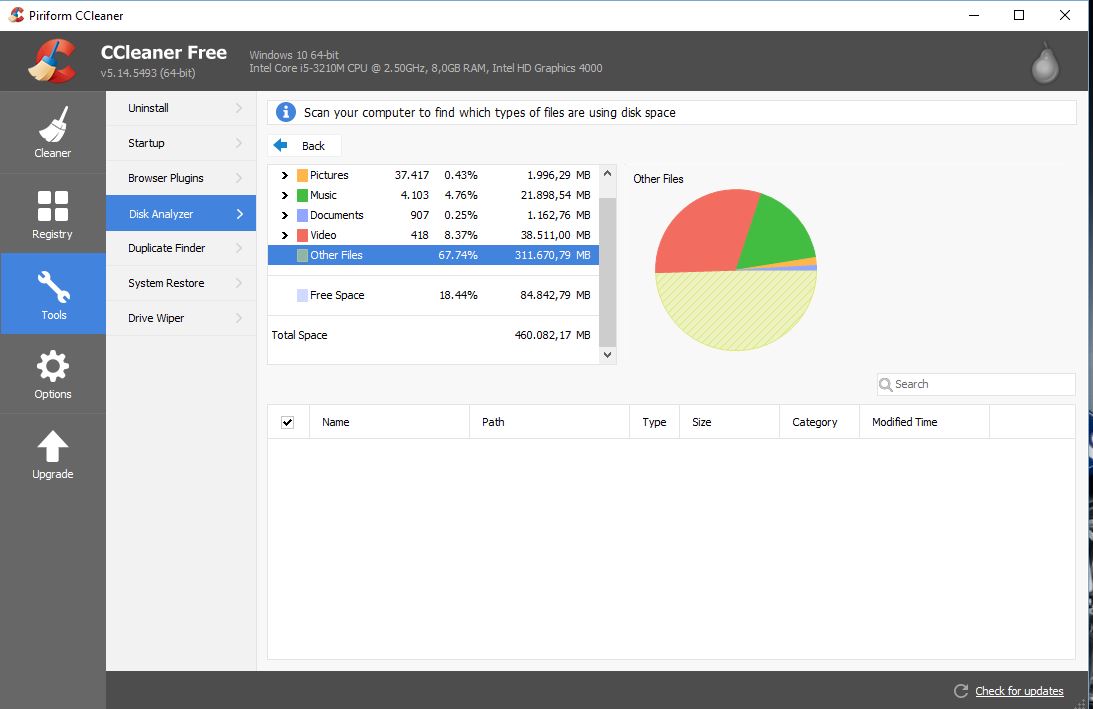Click the Check for updates link
The image size is (1093, 709).
pyautogui.click(x=1019, y=691)
